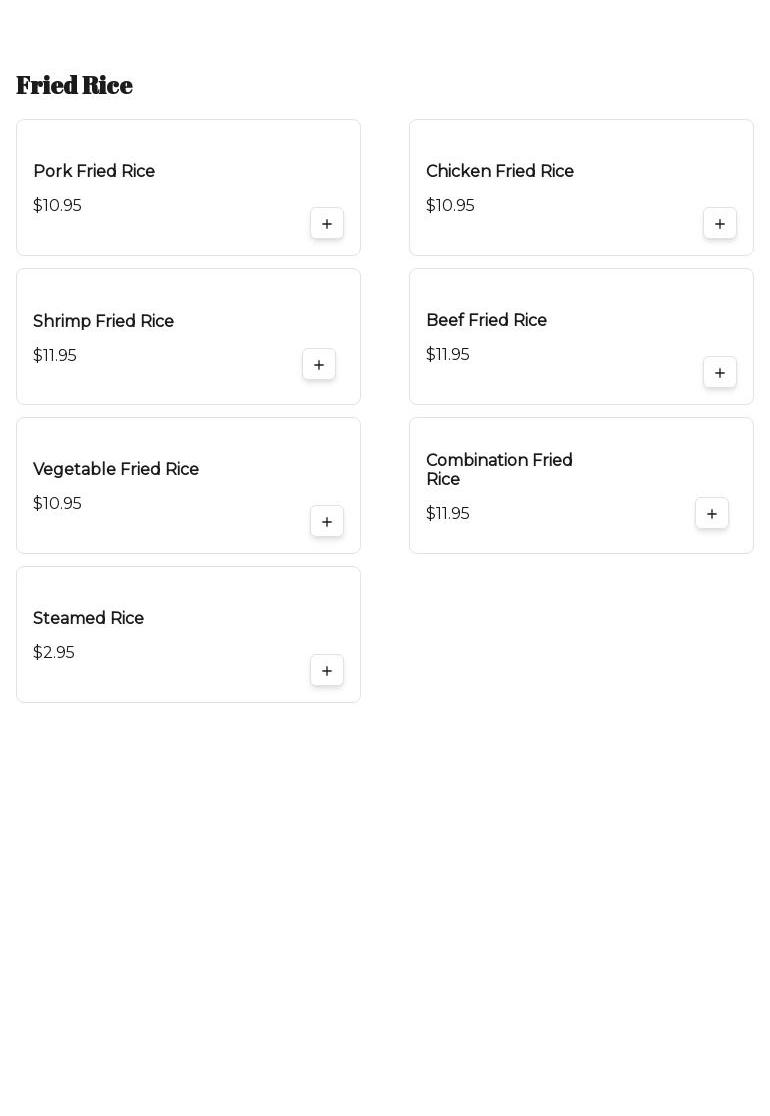
Task: Click the $2.95 Steamed Rice price
Action: (54, 653)
